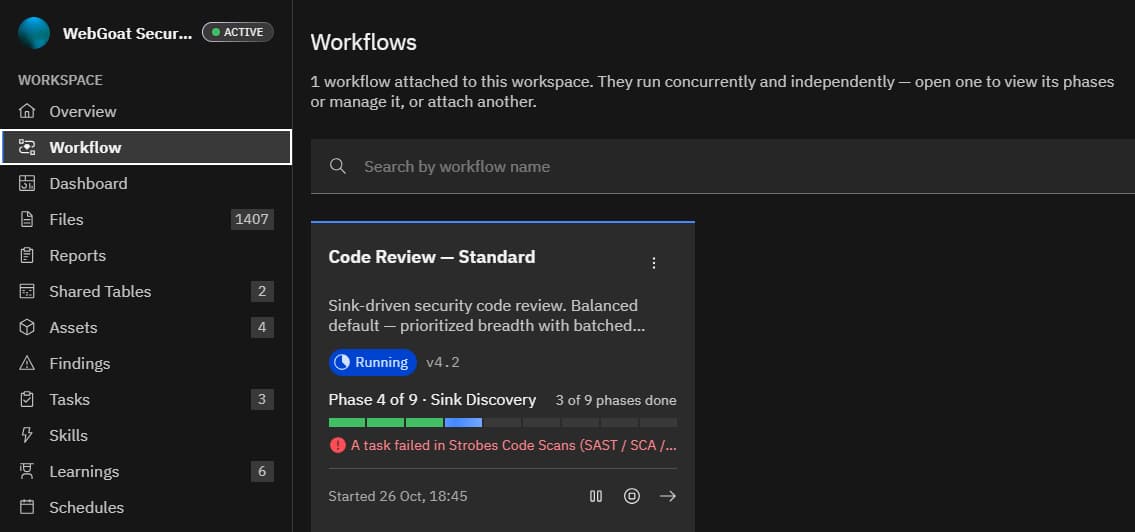Open the Findings page
The width and height of the screenshot is (1135, 532).
pos(146,363)
